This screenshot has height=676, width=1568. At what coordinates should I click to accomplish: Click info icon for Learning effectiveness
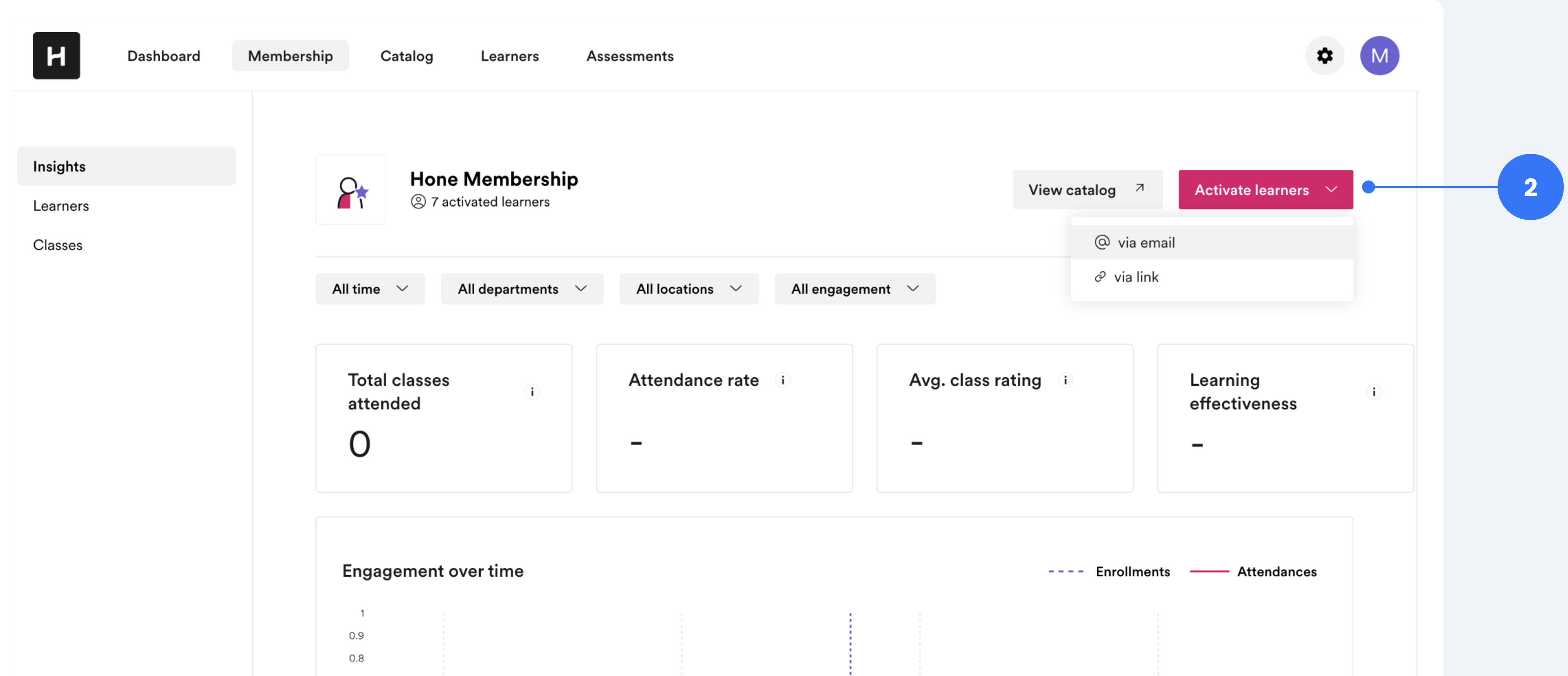(1374, 391)
